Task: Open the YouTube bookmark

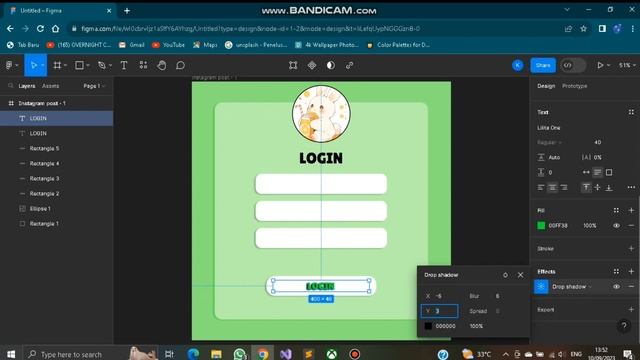Action: pos(168,45)
